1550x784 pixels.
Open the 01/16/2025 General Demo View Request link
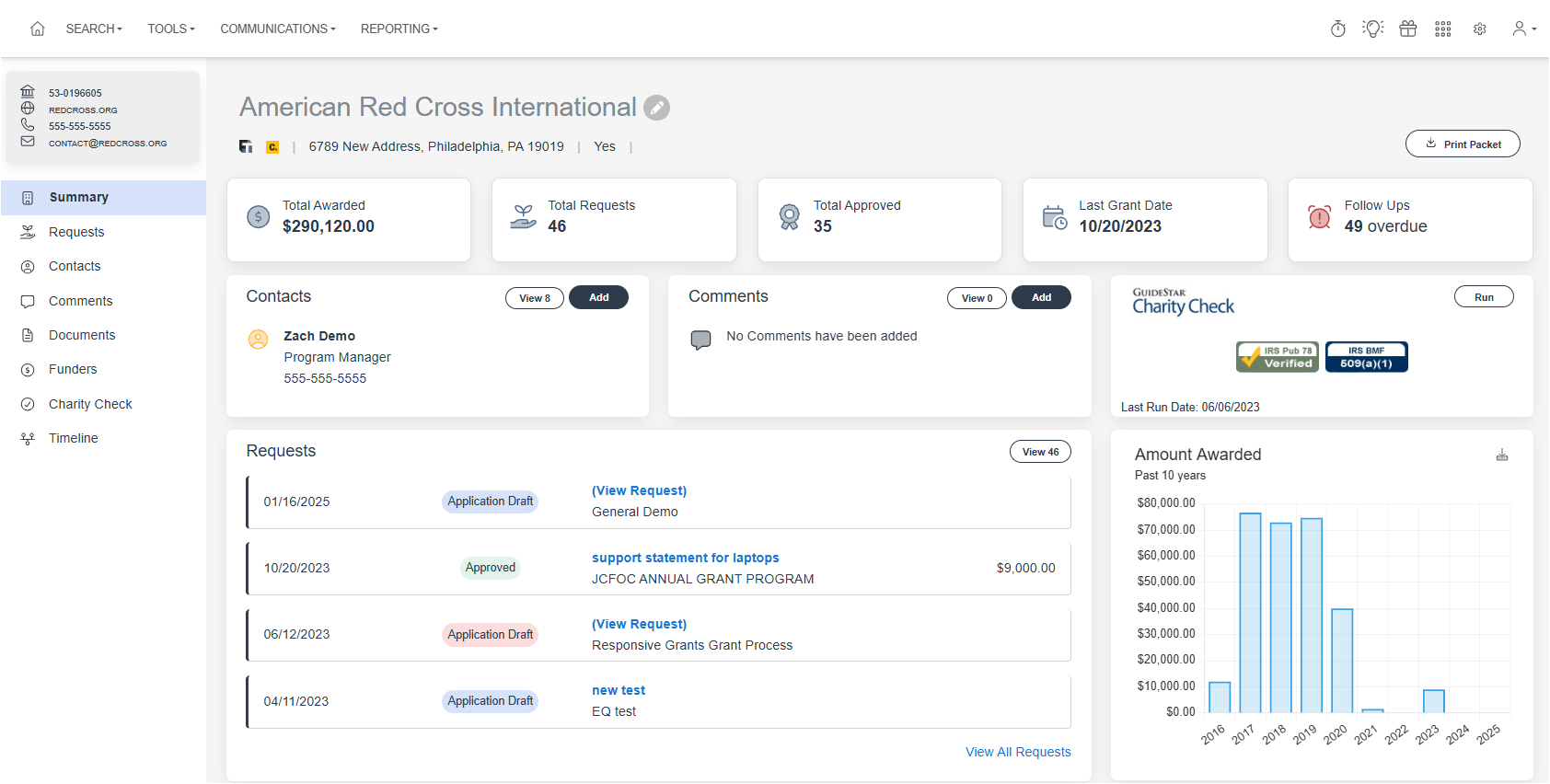tap(639, 491)
